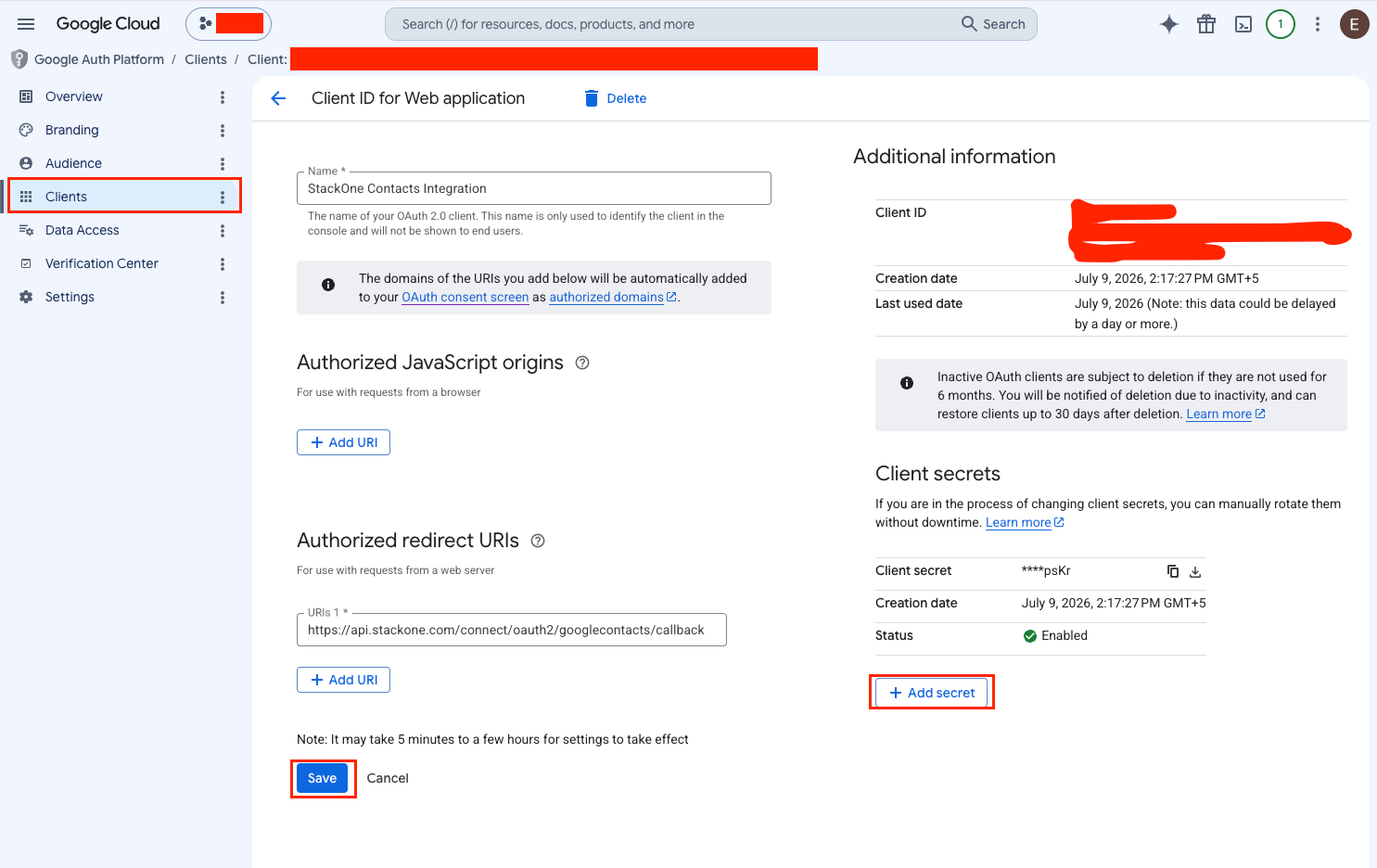Open the three-dot menu beside Verification Center
The height and width of the screenshot is (868, 1377).
223,264
